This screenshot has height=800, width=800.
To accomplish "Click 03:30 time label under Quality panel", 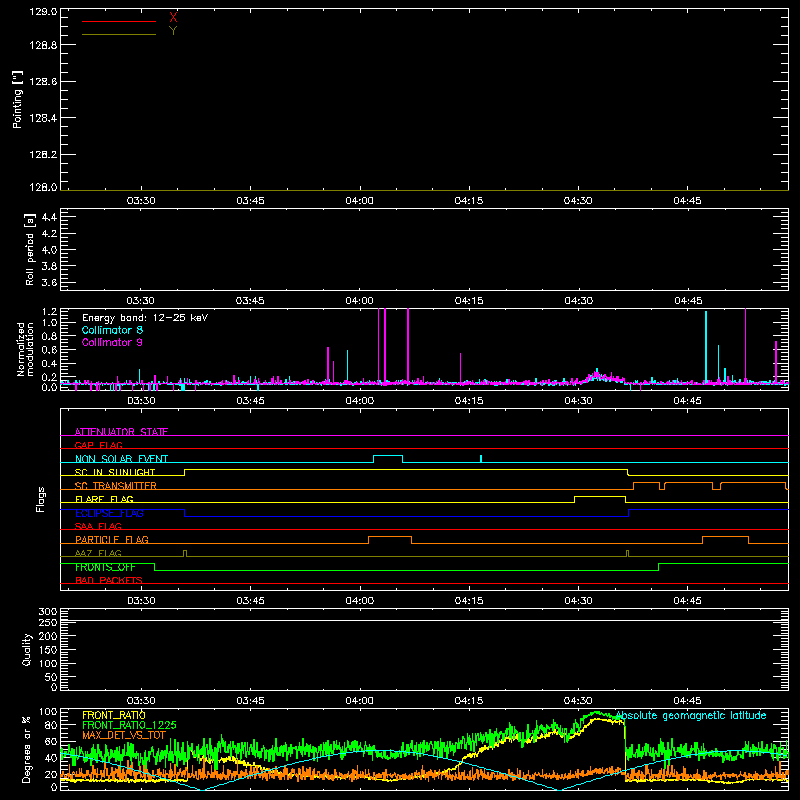I will tap(141, 701).
